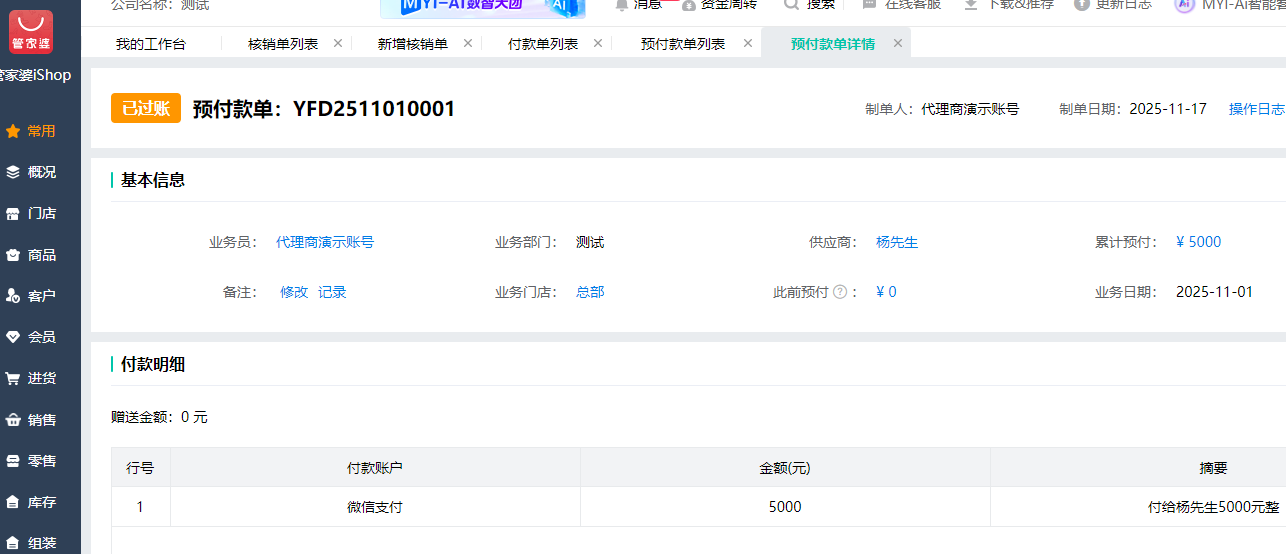Close the 预付款单列表 tab
Screen dimensions: 1286x554
click(747, 43)
